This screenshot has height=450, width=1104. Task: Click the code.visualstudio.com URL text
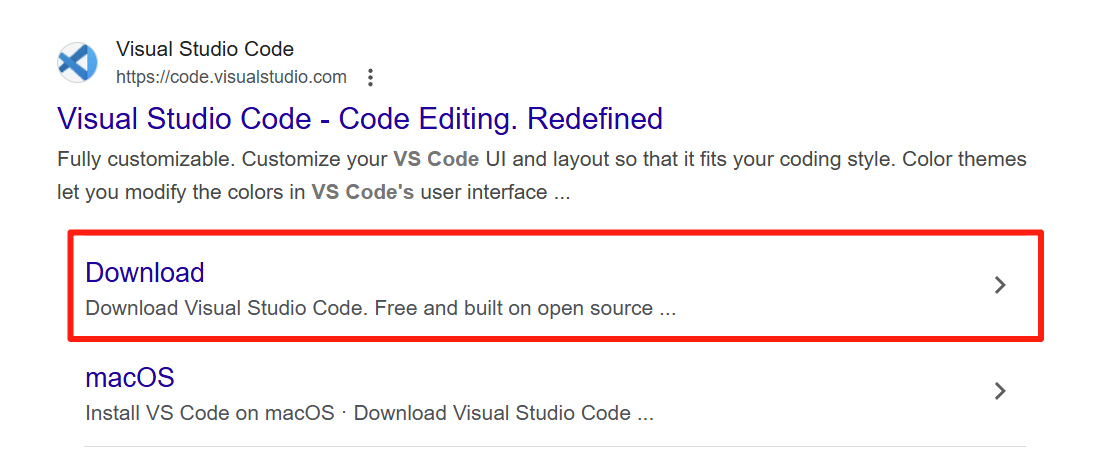point(232,77)
